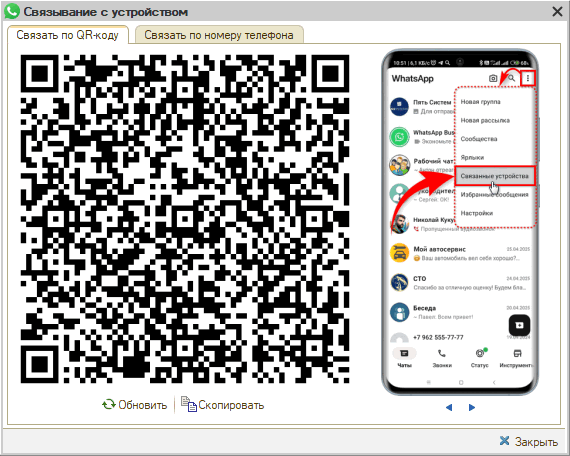Viewport: 570px width, 456px height.
Task: Click the black new-chat floating button in phone
Action: (519, 325)
